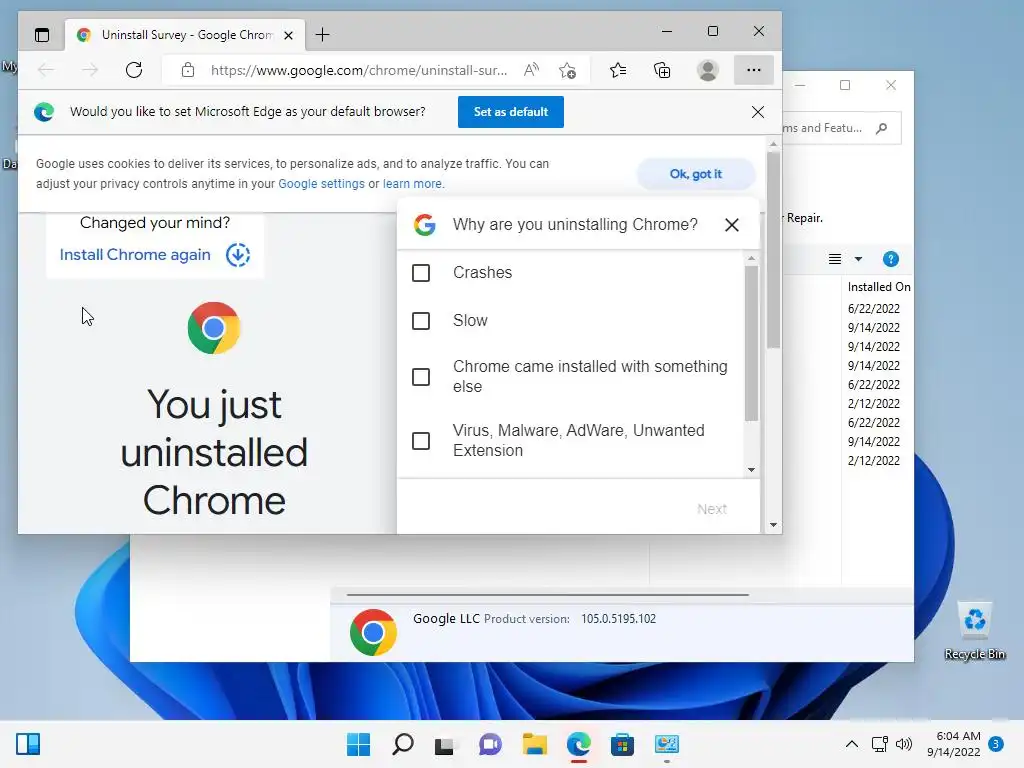
Task: Open Edge Settings and more menu
Action: [x=754, y=70]
